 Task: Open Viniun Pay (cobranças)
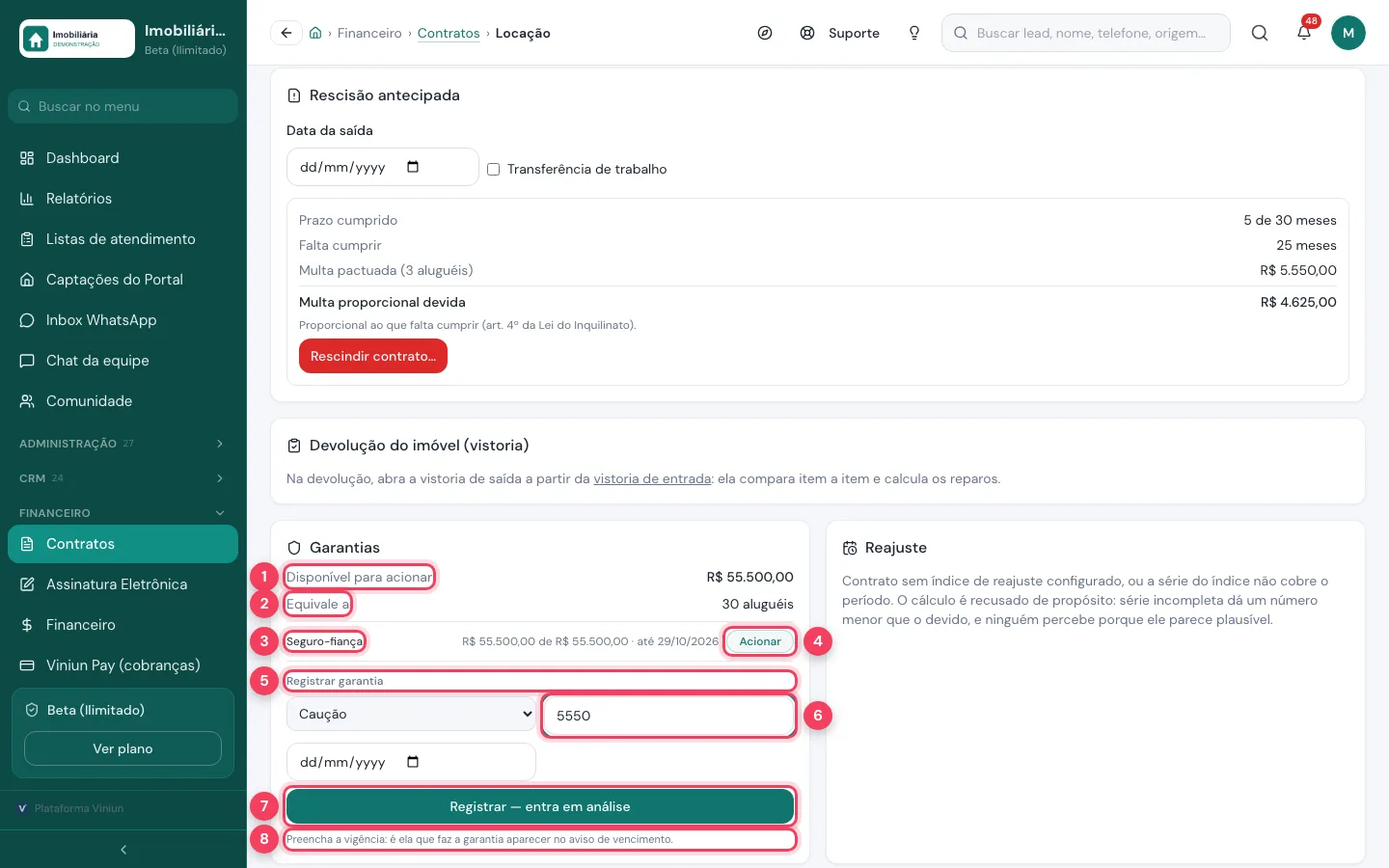123,665
